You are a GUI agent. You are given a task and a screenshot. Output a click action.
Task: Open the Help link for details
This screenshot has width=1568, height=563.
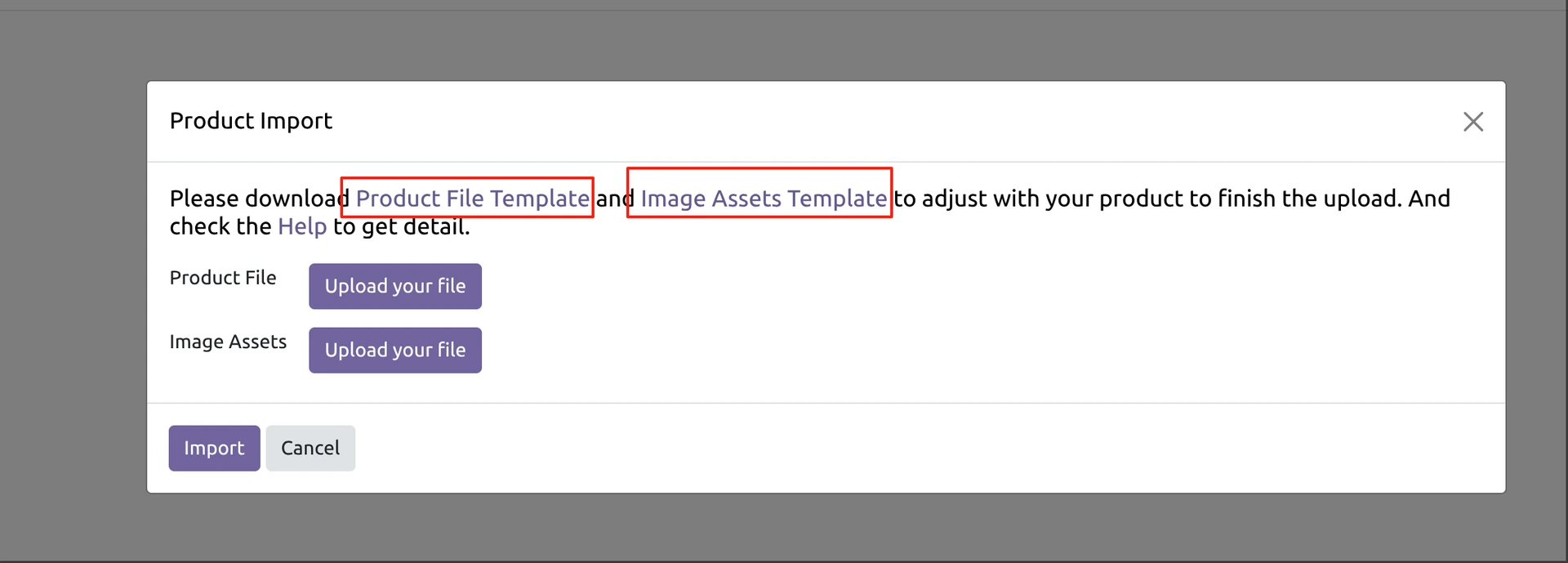[x=302, y=227]
